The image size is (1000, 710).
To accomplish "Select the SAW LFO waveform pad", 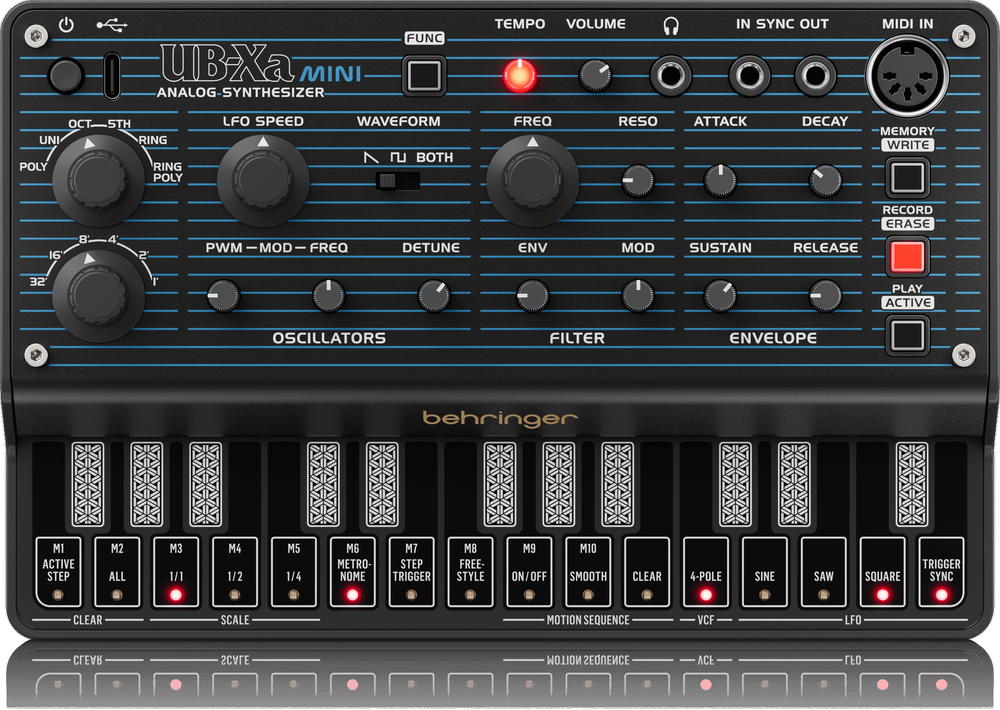I will (820, 573).
